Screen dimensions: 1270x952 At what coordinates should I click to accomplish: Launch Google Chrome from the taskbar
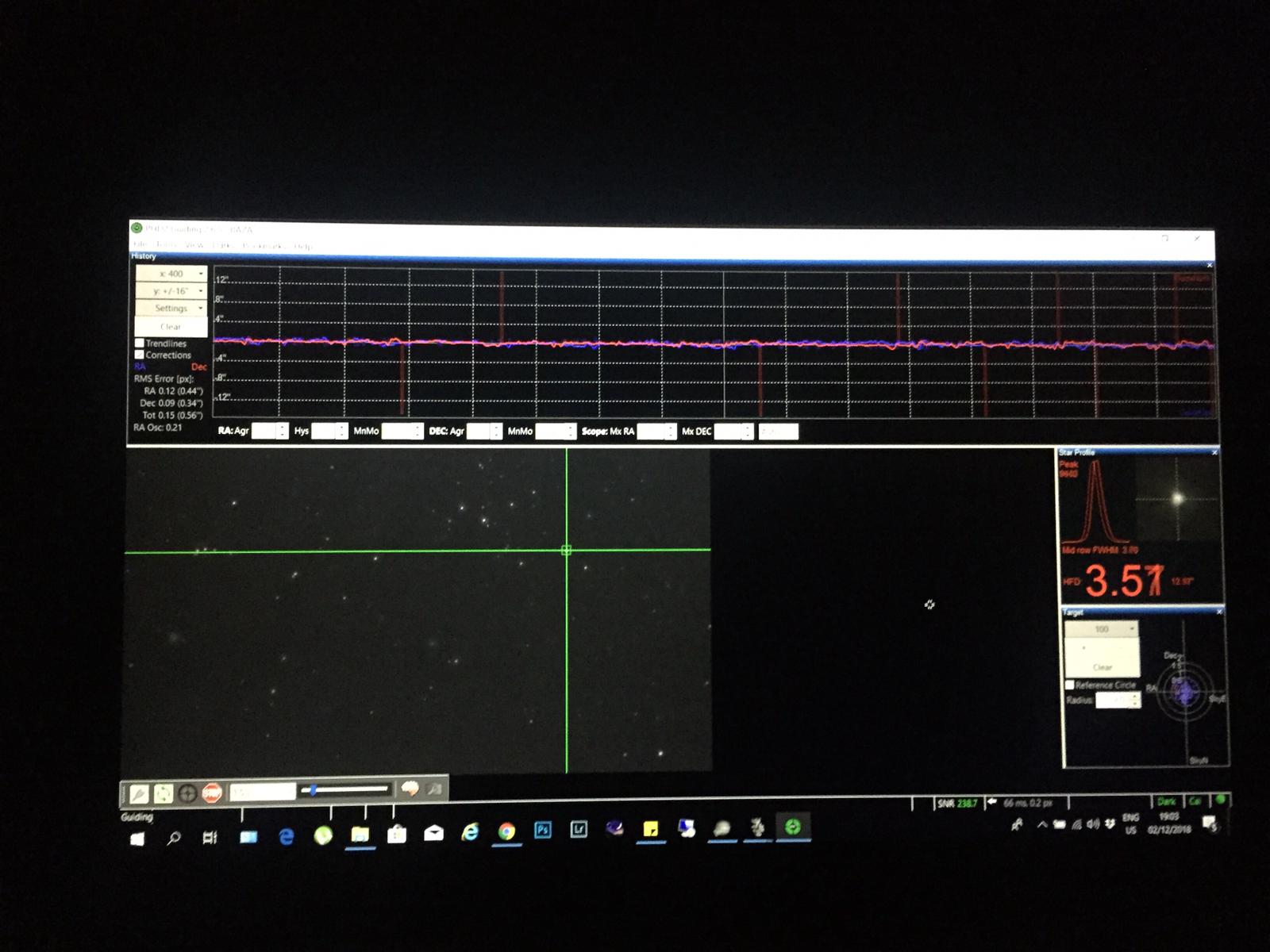pyautogui.click(x=506, y=831)
